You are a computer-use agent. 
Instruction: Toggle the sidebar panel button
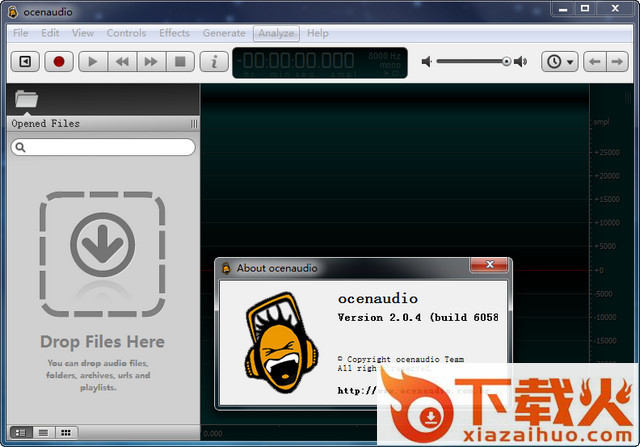[x=25, y=62]
